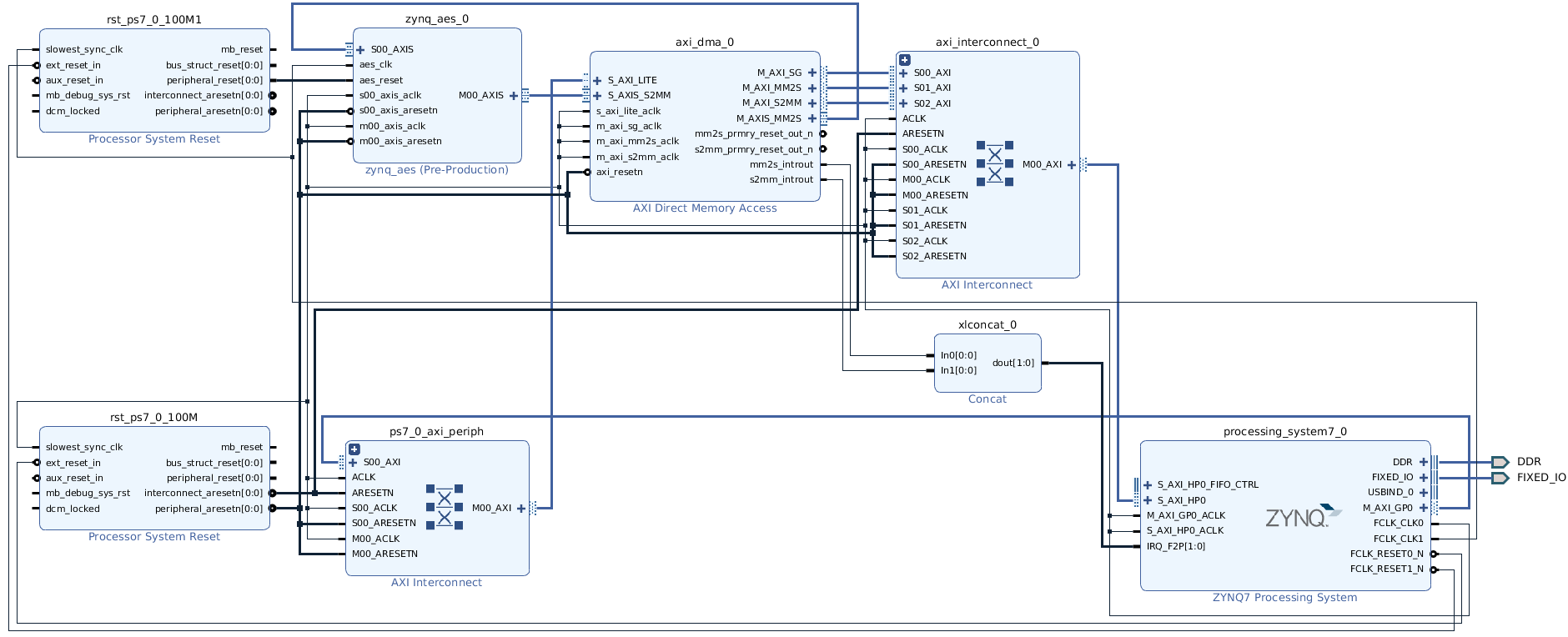This screenshot has height=637, width=1568.
Task: Click the 'zynq_aes (Pre-Production)' label
Action: (437, 170)
